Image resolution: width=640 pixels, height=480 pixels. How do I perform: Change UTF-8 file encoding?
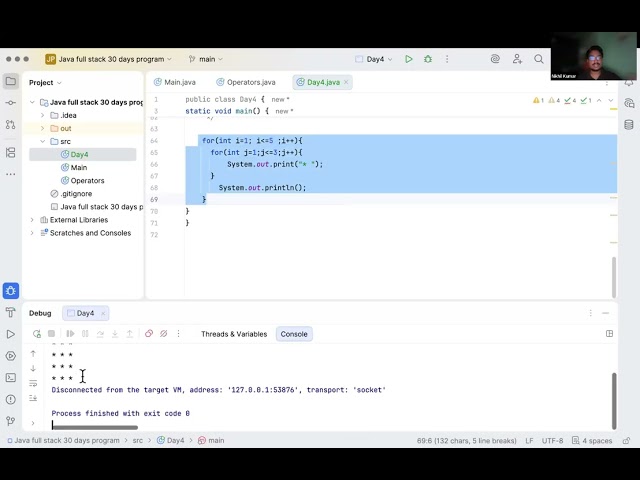pos(552,441)
